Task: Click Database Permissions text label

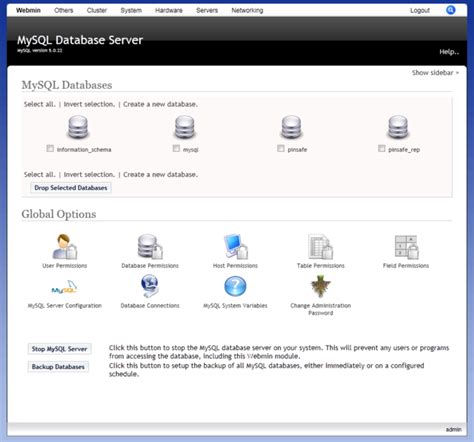Action: [x=150, y=266]
